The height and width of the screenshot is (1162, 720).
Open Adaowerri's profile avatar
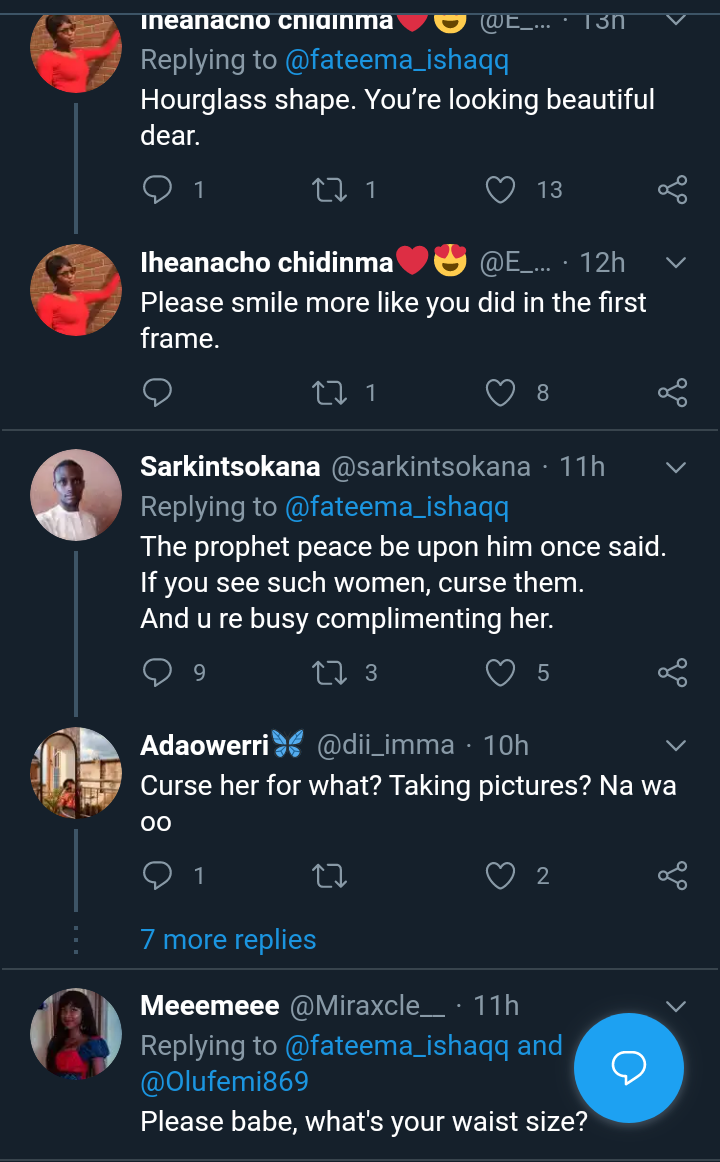(x=76, y=773)
